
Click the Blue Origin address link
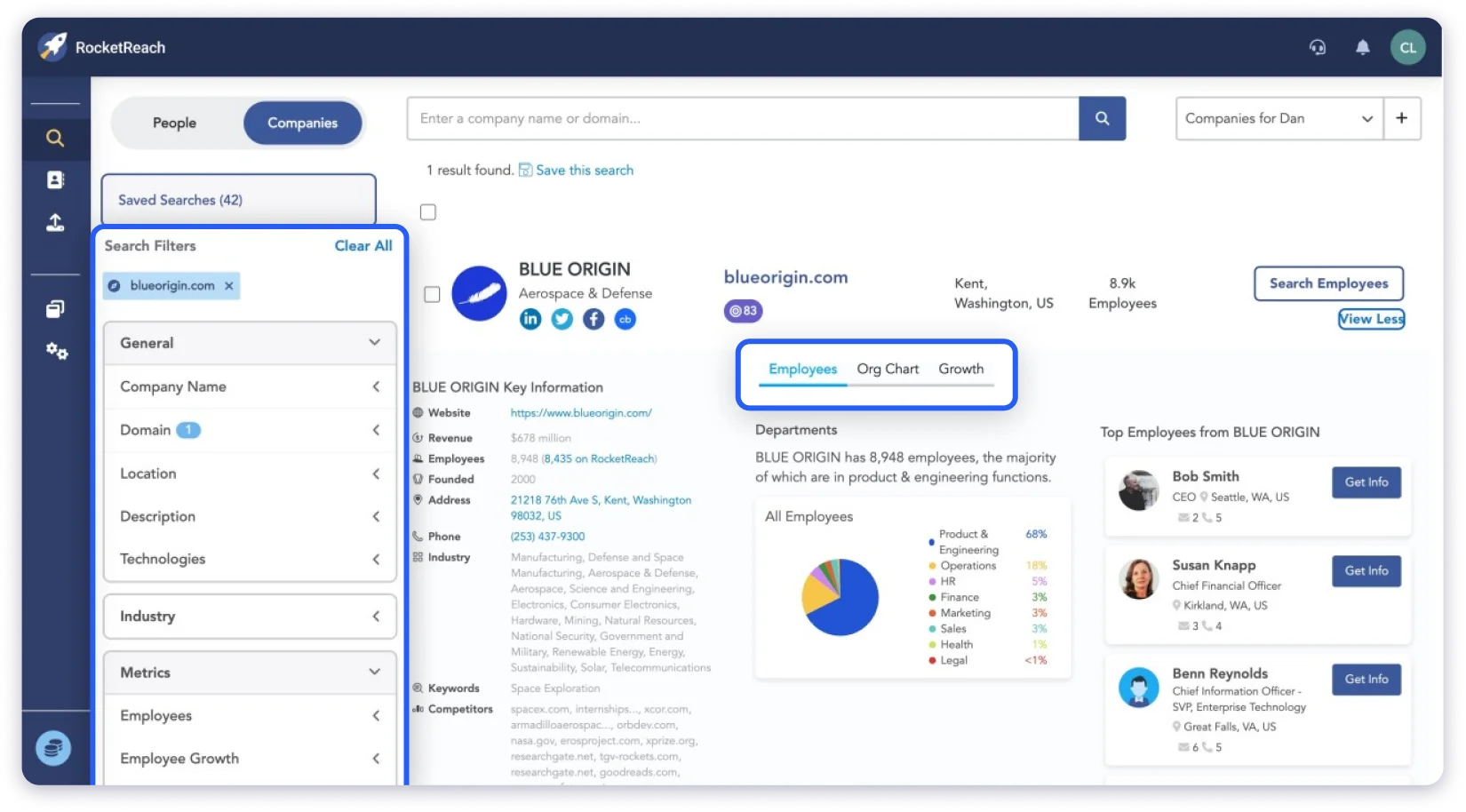coord(601,508)
